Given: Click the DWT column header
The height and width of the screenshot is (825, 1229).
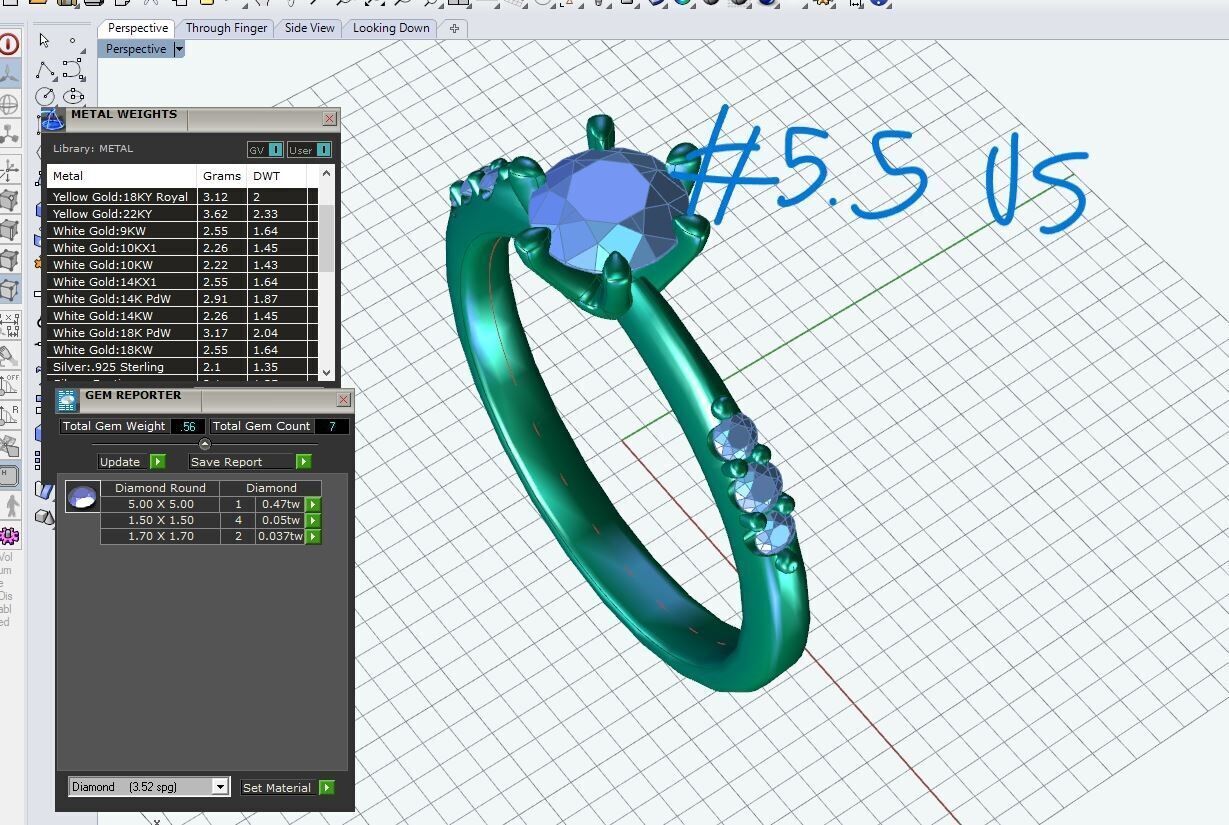Looking at the screenshot, I should coord(278,176).
